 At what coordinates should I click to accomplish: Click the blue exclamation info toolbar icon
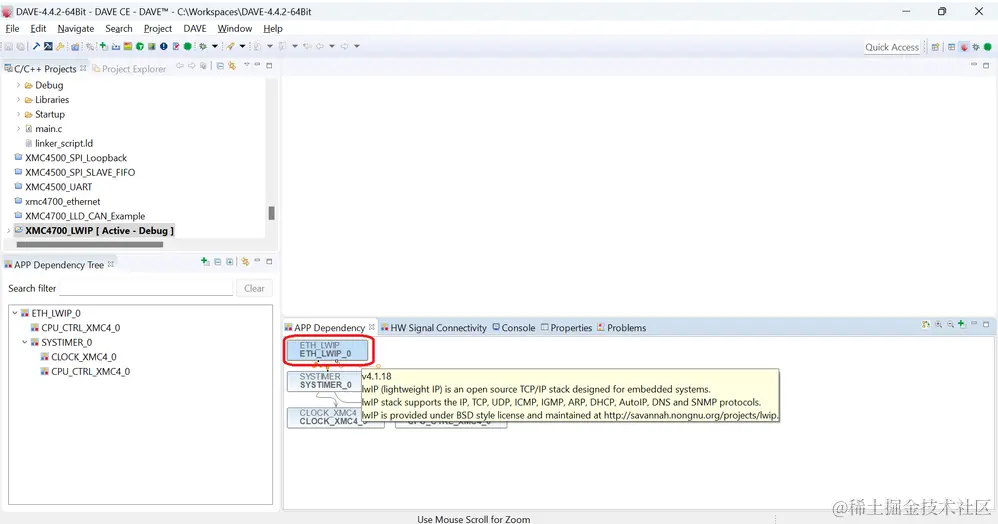click(164, 46)
